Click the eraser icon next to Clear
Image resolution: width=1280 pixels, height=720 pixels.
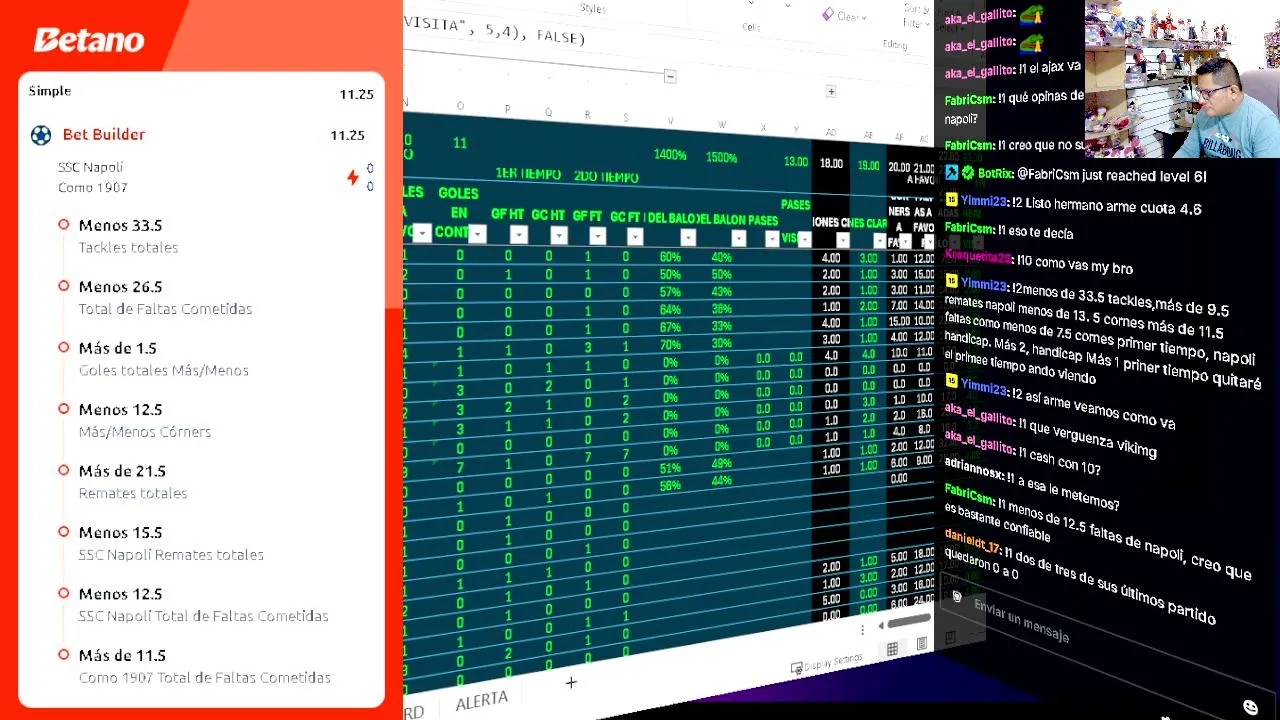pyautogui.click(x=827, y=14)
